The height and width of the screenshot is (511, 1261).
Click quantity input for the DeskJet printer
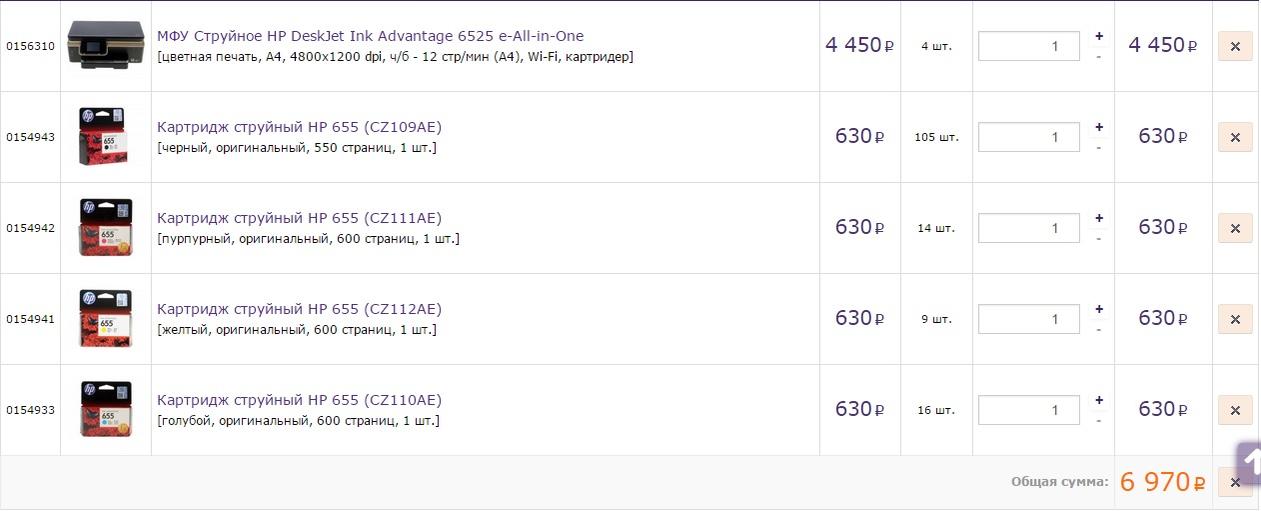1029,46
